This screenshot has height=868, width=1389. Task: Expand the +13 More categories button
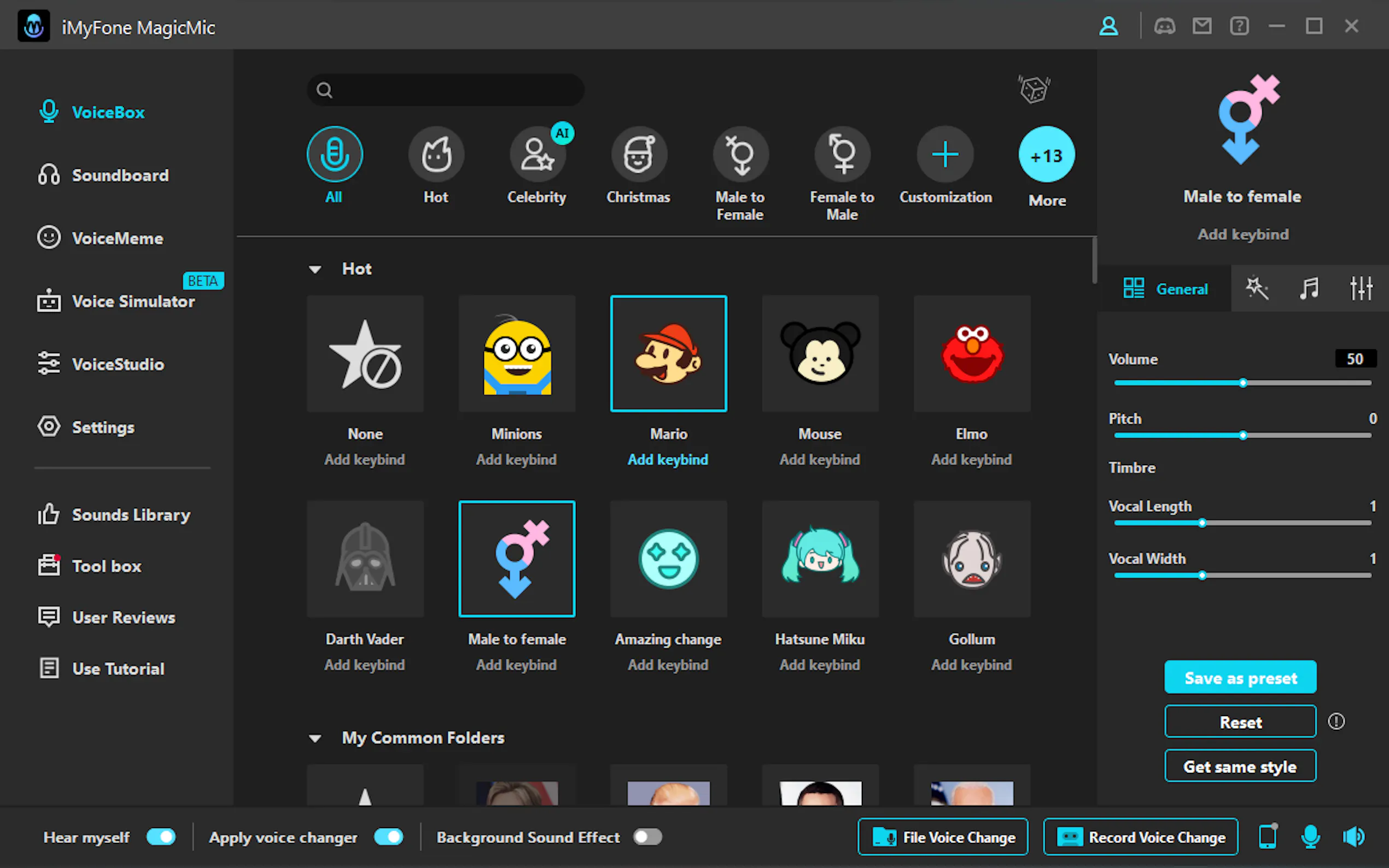(x=1046, y=155)
